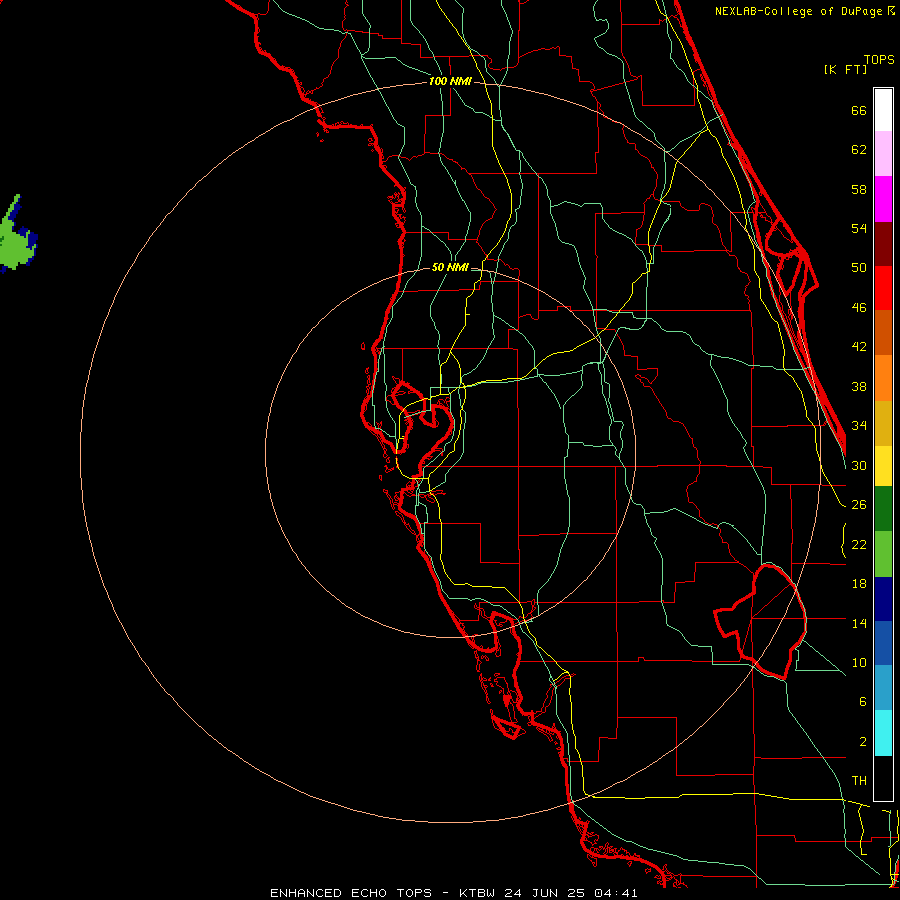The height and width of the screenshot is (900, 900).
Task: Click the legend value "66"
Action: coord(859,110)
